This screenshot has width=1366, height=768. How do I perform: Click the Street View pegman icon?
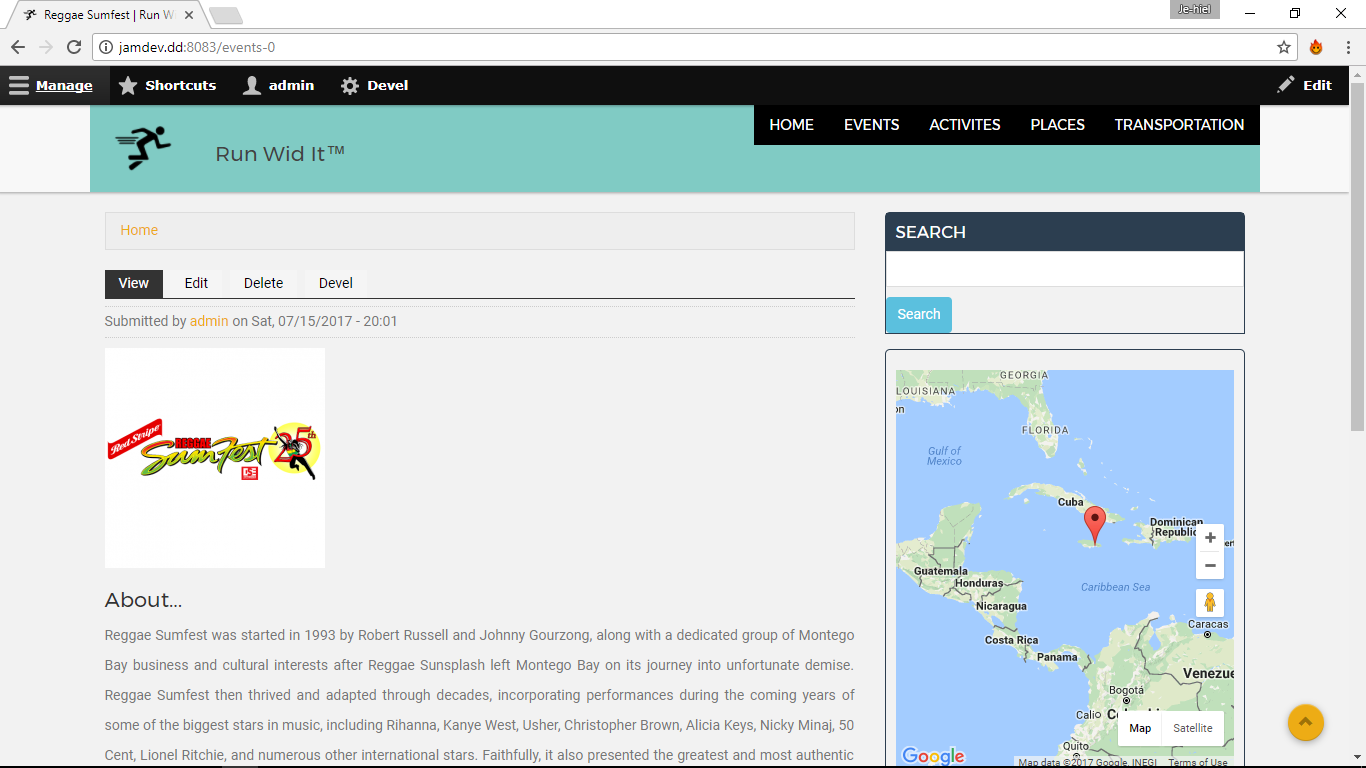tap(1210, 603)
